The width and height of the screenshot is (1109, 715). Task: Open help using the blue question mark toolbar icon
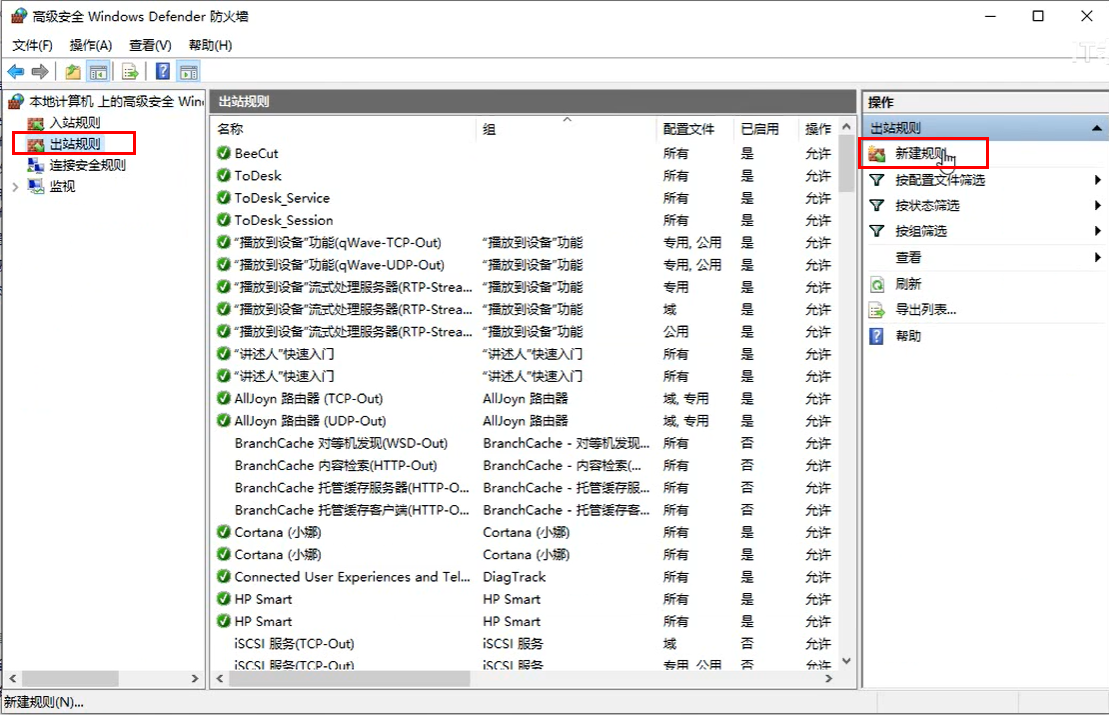(x=161, y=71)
